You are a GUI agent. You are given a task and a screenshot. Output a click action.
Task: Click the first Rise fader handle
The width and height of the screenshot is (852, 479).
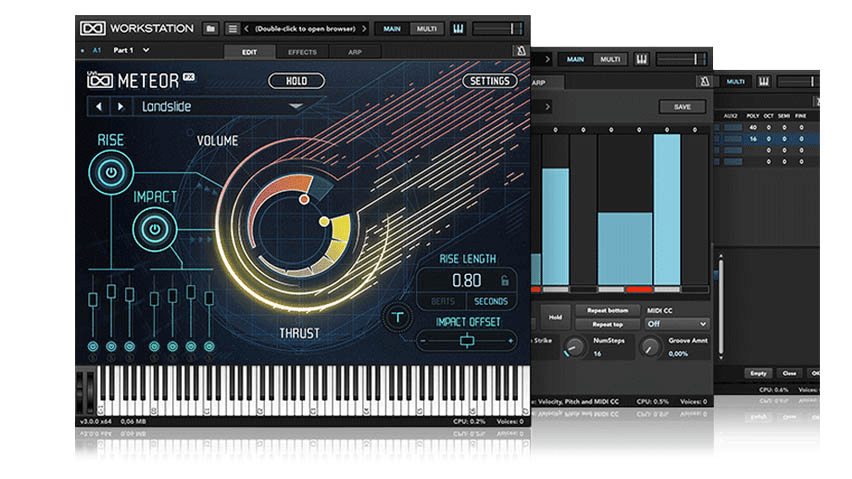(x=93, y=299)
